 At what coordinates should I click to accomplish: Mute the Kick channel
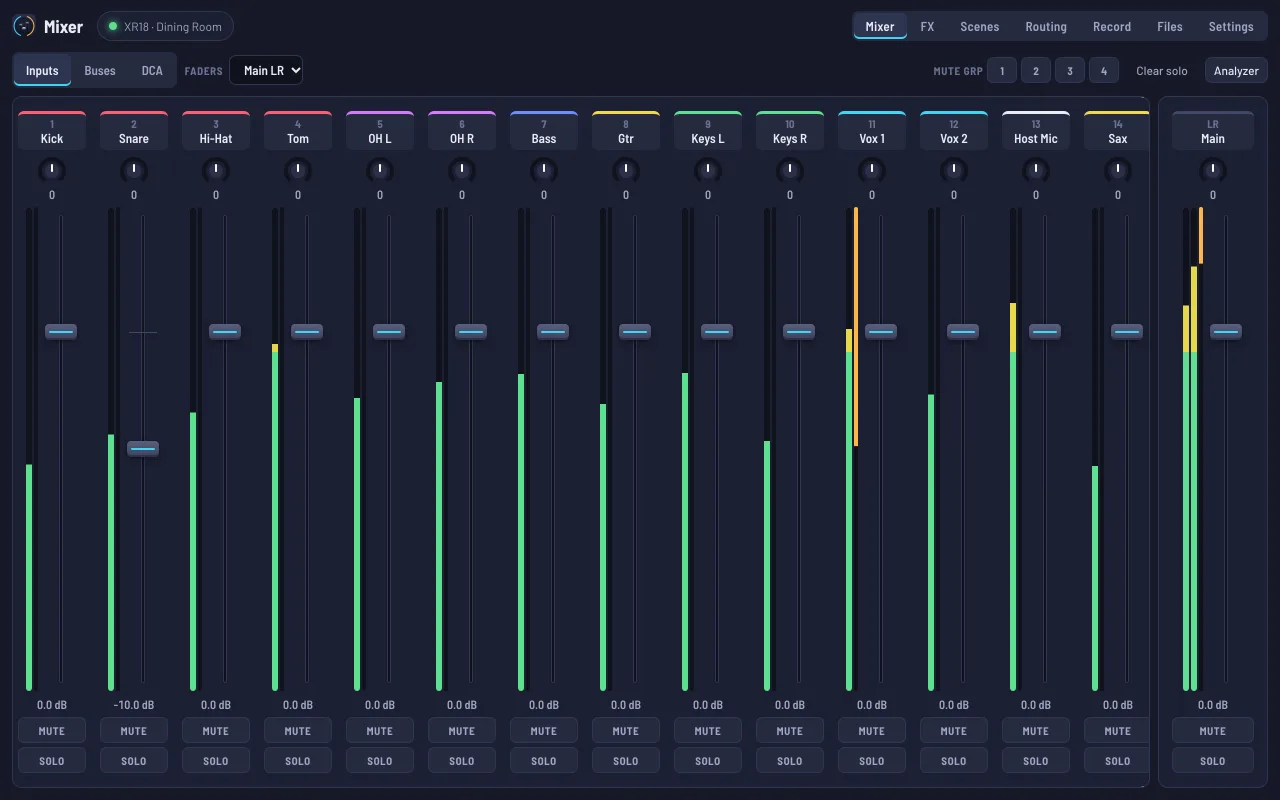pyautogui.click(x=52, y=731)
